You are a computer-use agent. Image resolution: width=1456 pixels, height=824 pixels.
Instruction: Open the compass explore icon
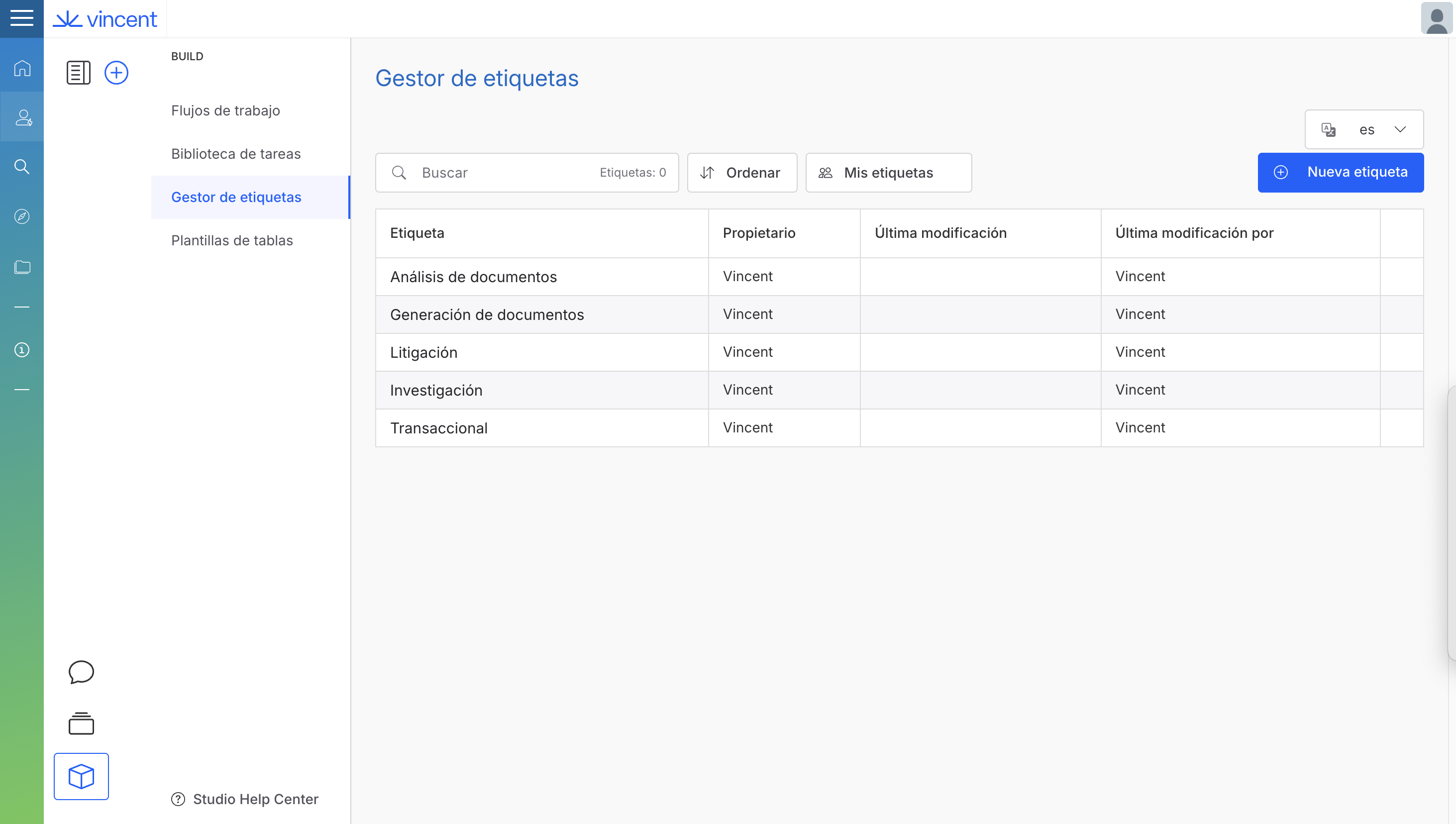coord(22,216)
